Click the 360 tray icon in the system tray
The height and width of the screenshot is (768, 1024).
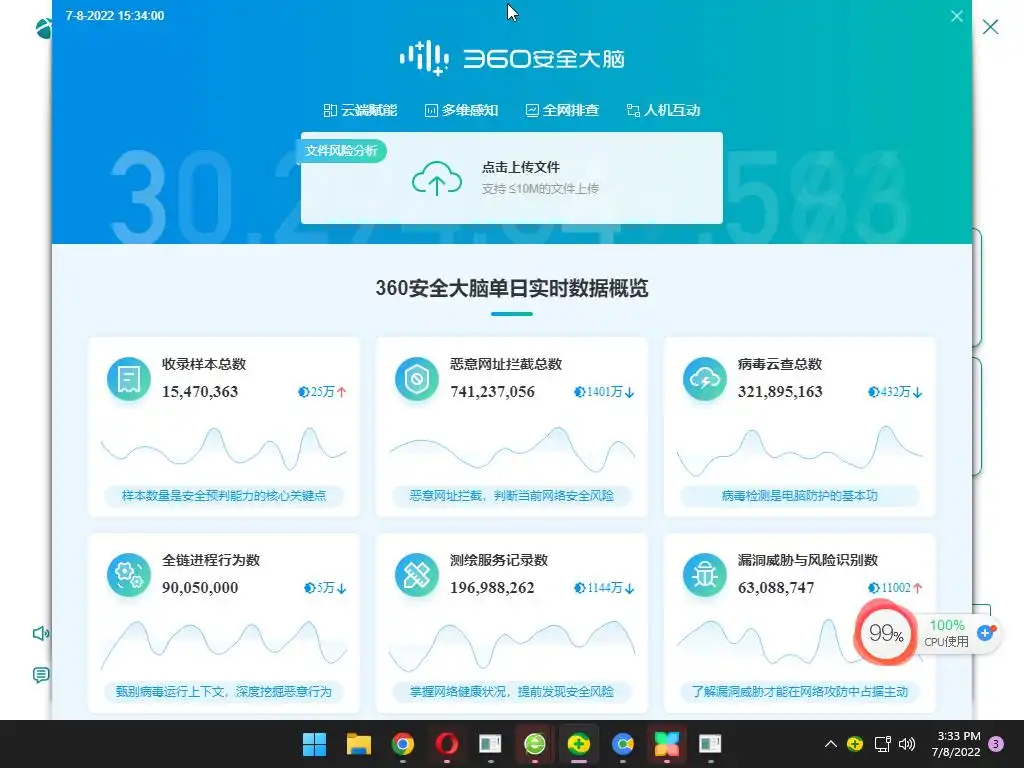coord(855,744)
